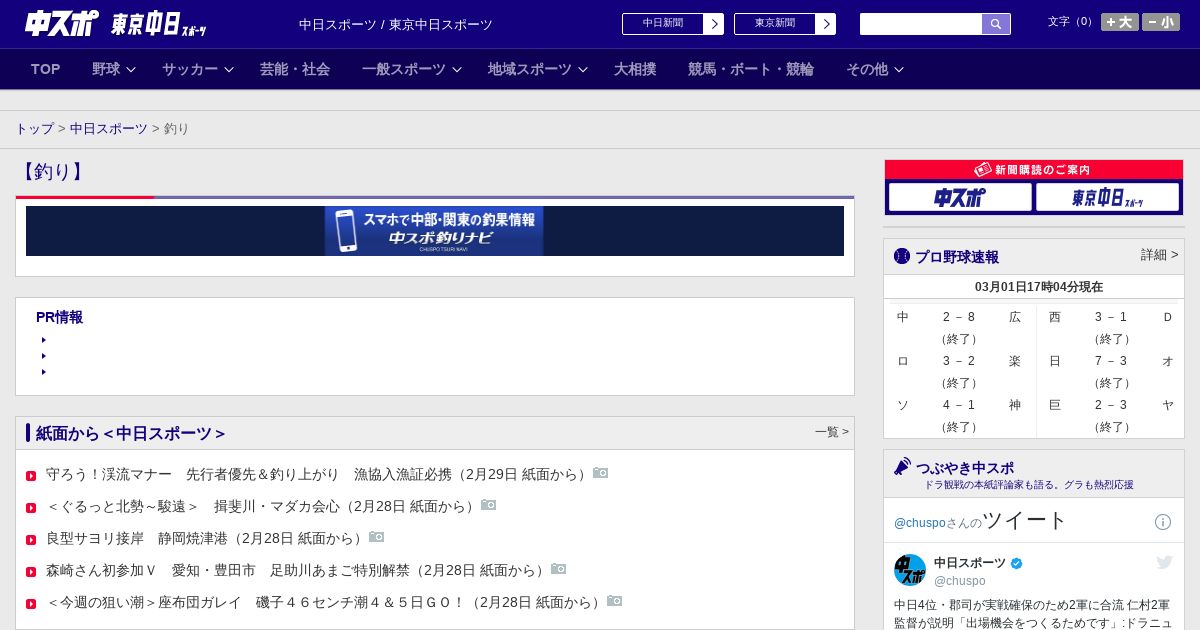Open the 中日スポーツ Twitter account name
Screen dimensions: 1200x630
pyautogui.click(x=970, y=563)
